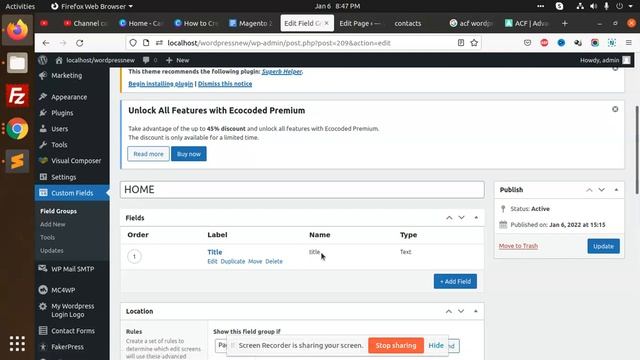The image size is (640, 360).
Task: Click Buy now button
Action: (189, 154)
